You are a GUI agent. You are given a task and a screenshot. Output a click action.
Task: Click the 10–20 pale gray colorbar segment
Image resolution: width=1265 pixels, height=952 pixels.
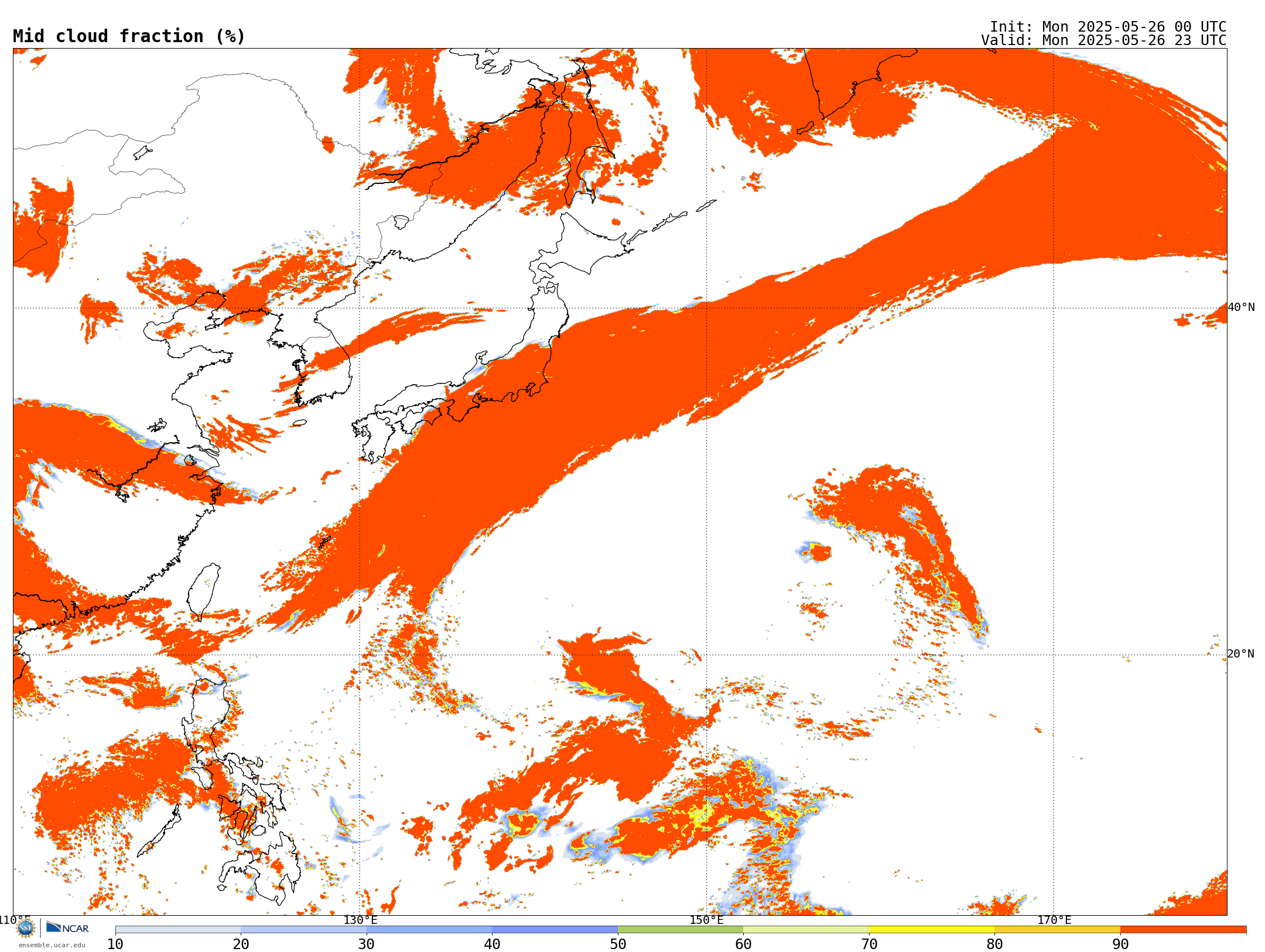(178, 930)
